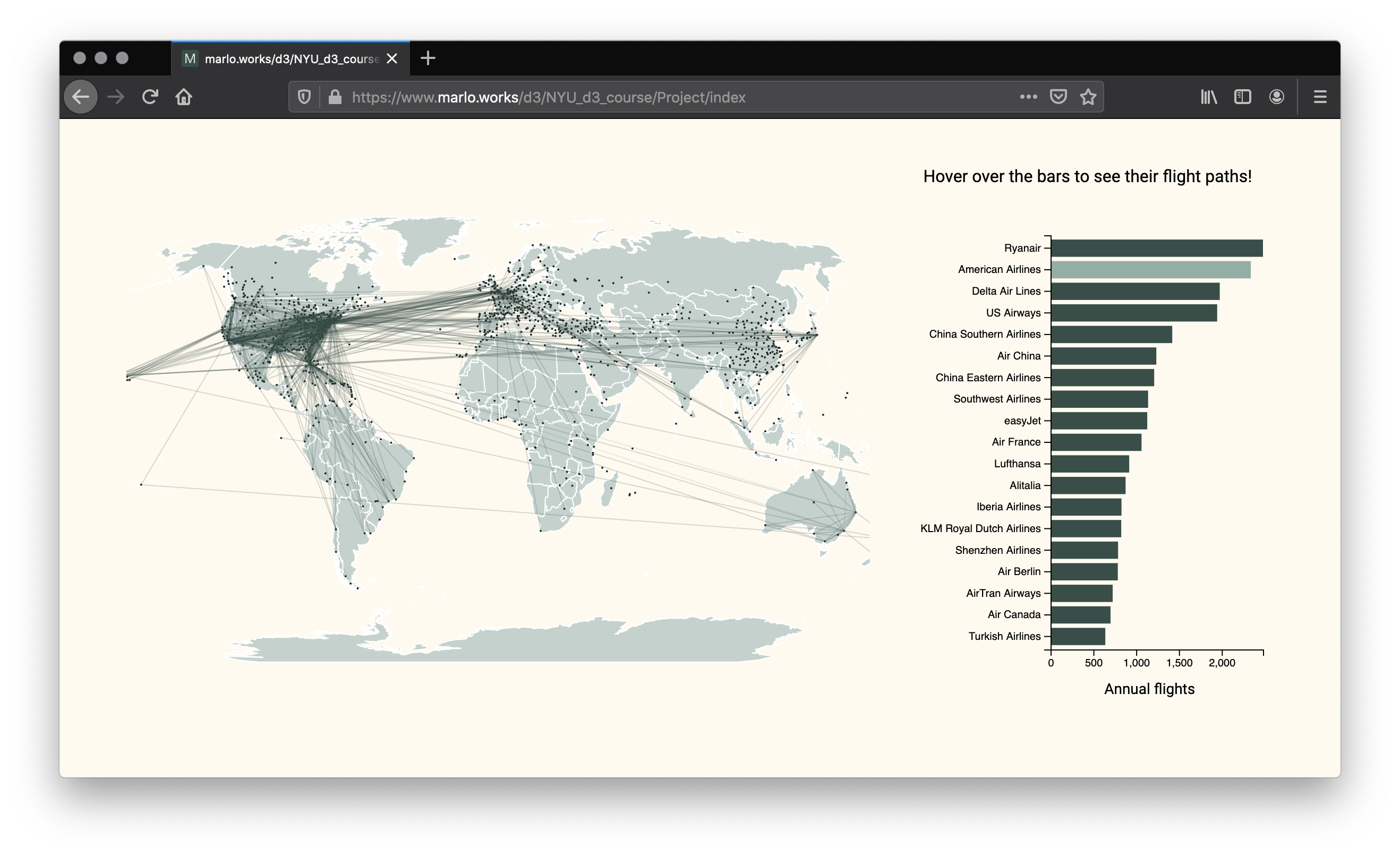Click the Air China bar
The image size is (1400, 856).
[1104, 356]
